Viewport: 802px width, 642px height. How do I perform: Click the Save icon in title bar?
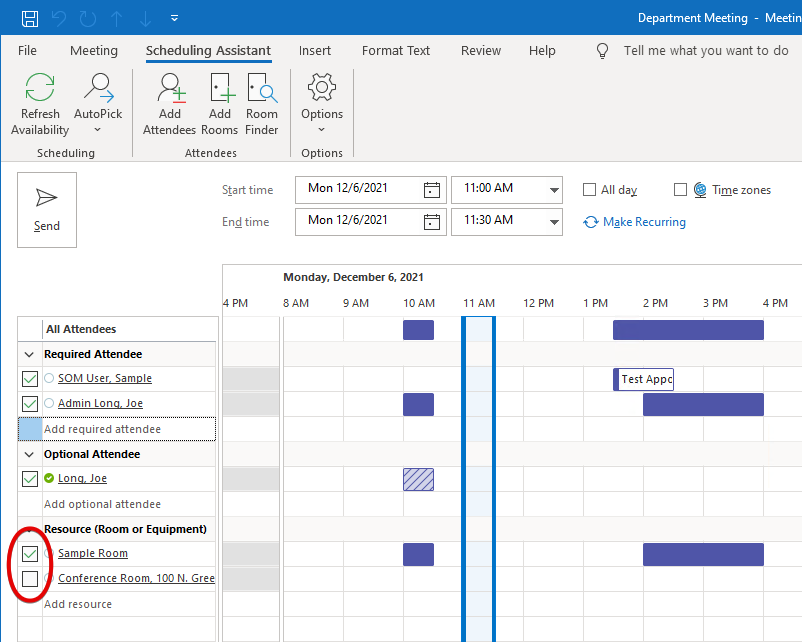coord(30,18)
